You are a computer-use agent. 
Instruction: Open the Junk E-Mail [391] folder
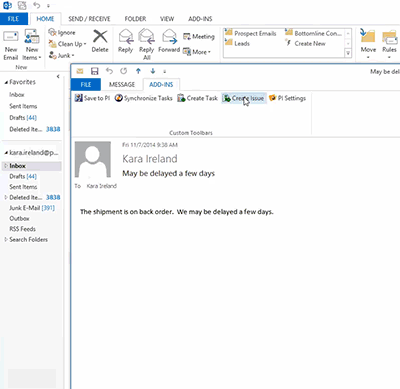(32, 208)
